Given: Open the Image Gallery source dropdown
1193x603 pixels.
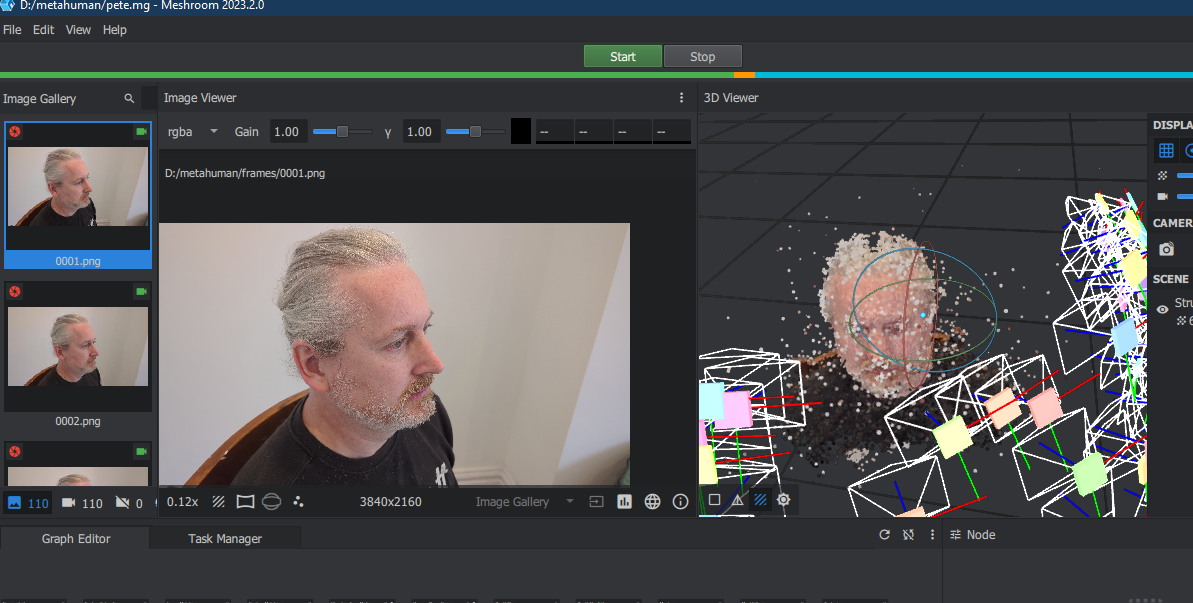Looking at the screenshot, I should 524,502.
